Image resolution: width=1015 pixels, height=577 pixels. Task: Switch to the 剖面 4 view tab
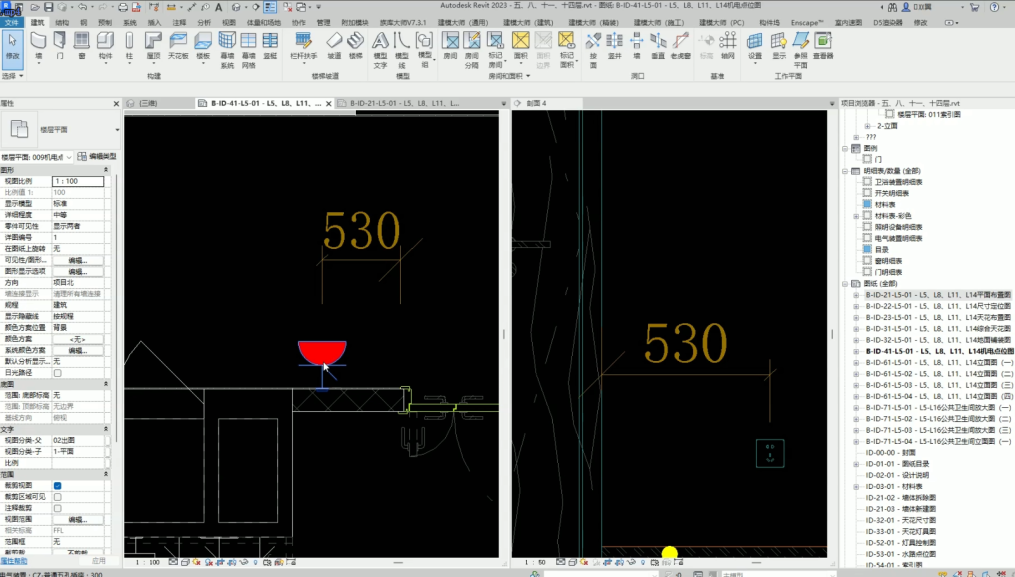(x=538, y=103)
